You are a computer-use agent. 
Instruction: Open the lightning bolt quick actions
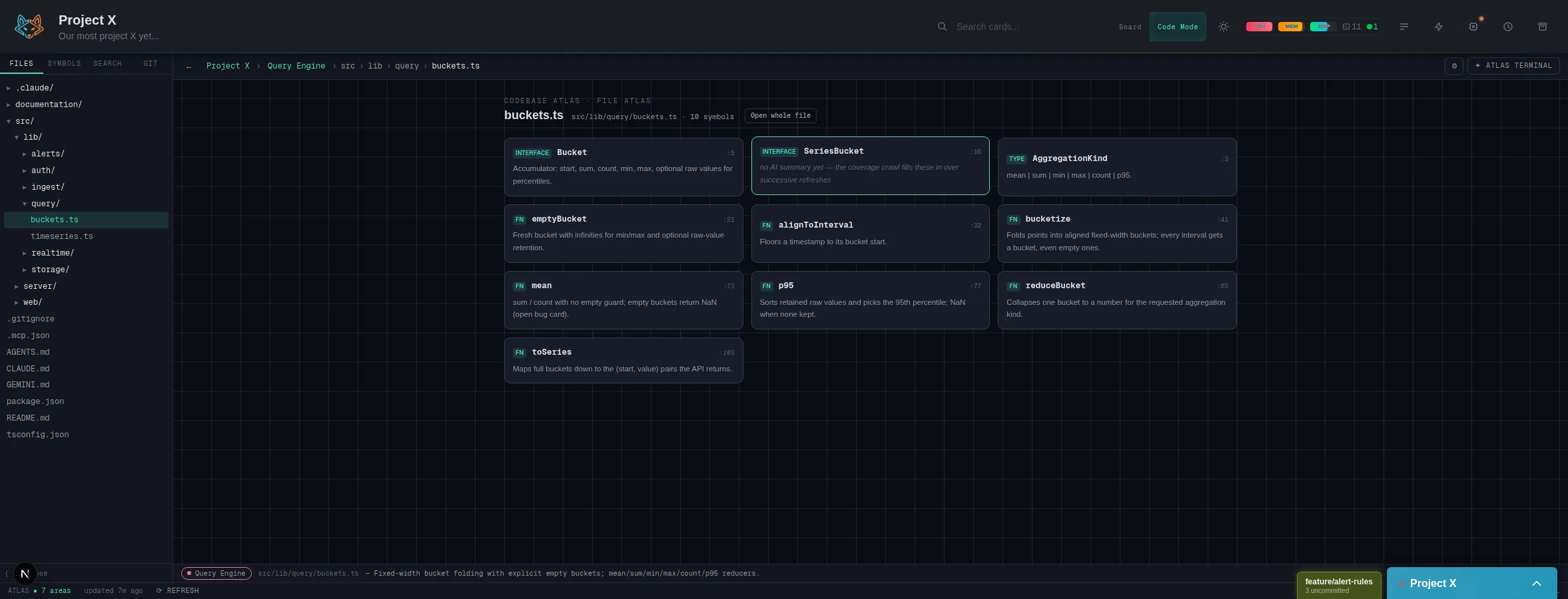pos(1439,27)
